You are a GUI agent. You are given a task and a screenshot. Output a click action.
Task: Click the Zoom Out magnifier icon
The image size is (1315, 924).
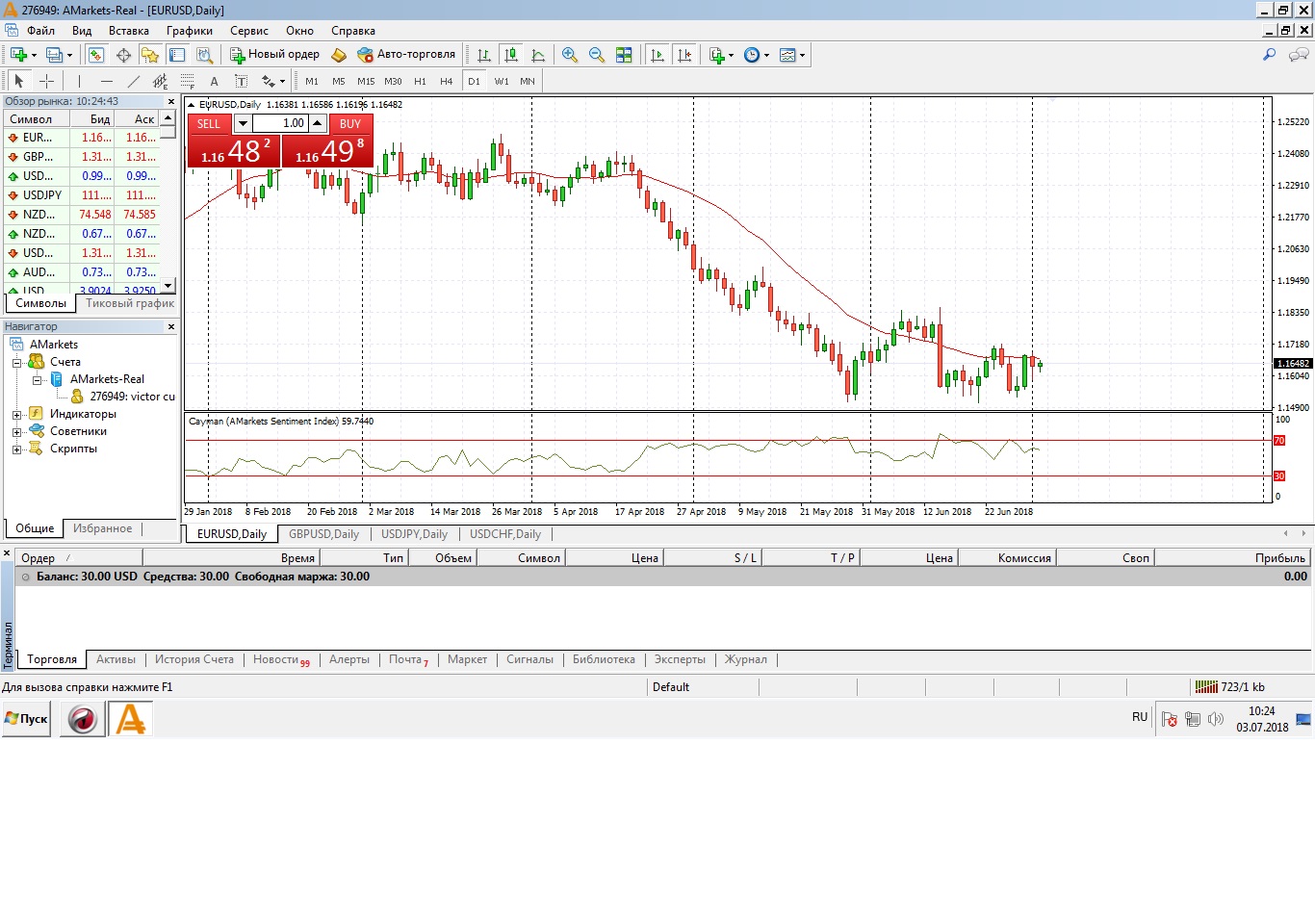click(597, 55)
